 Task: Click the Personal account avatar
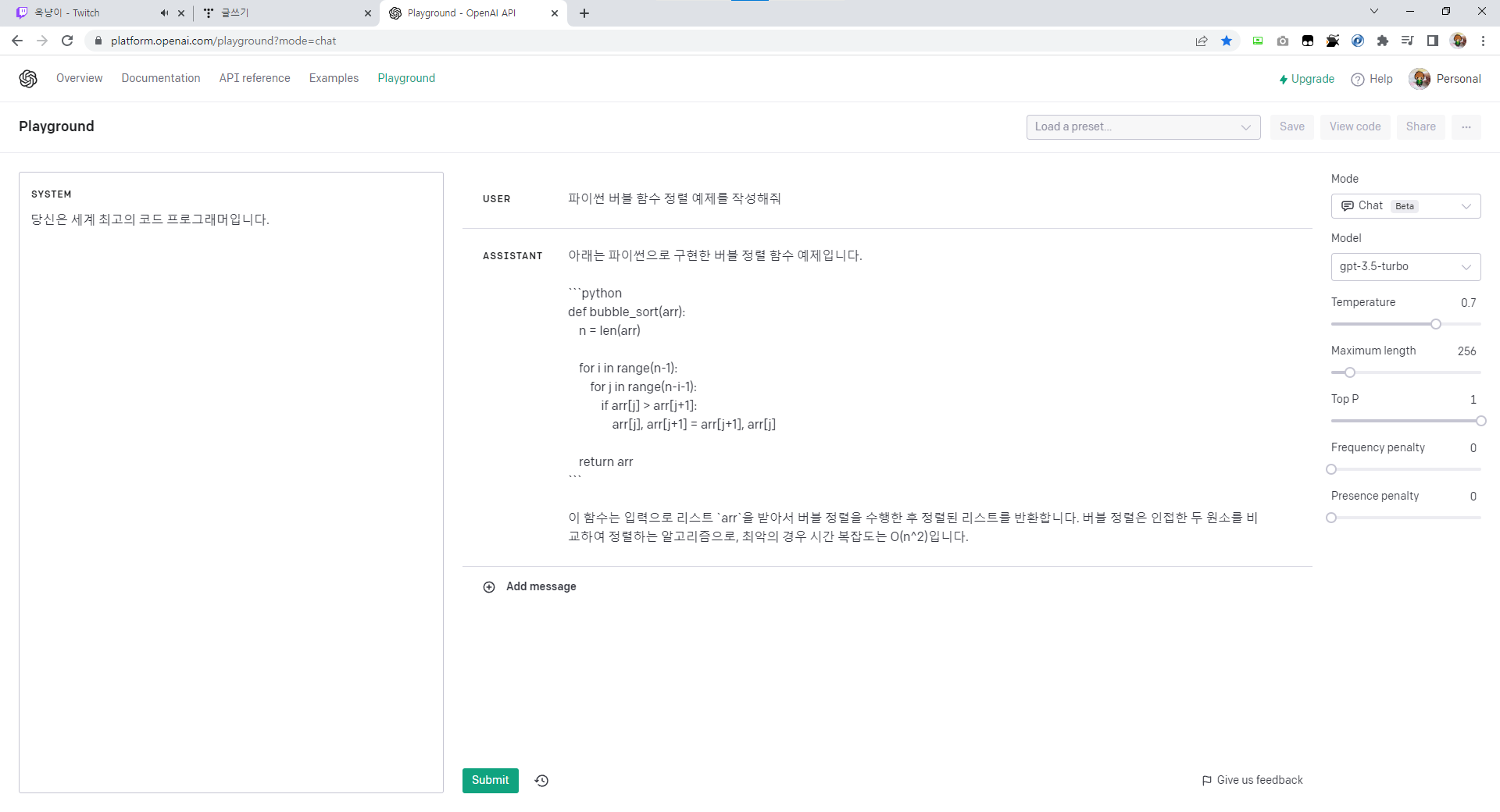pos(1420,79)
